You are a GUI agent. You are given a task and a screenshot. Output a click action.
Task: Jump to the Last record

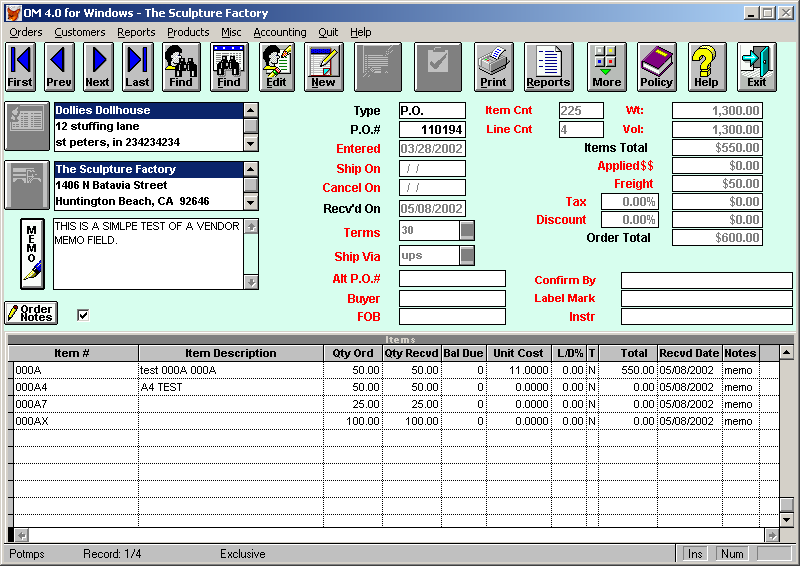point(138,67)
